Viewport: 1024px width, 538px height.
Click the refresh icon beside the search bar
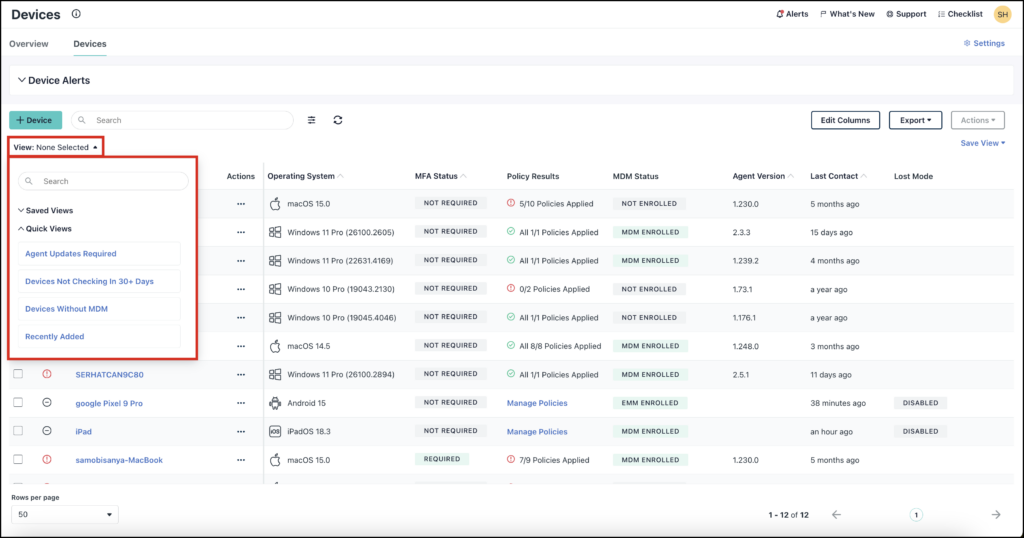(338, 120)
